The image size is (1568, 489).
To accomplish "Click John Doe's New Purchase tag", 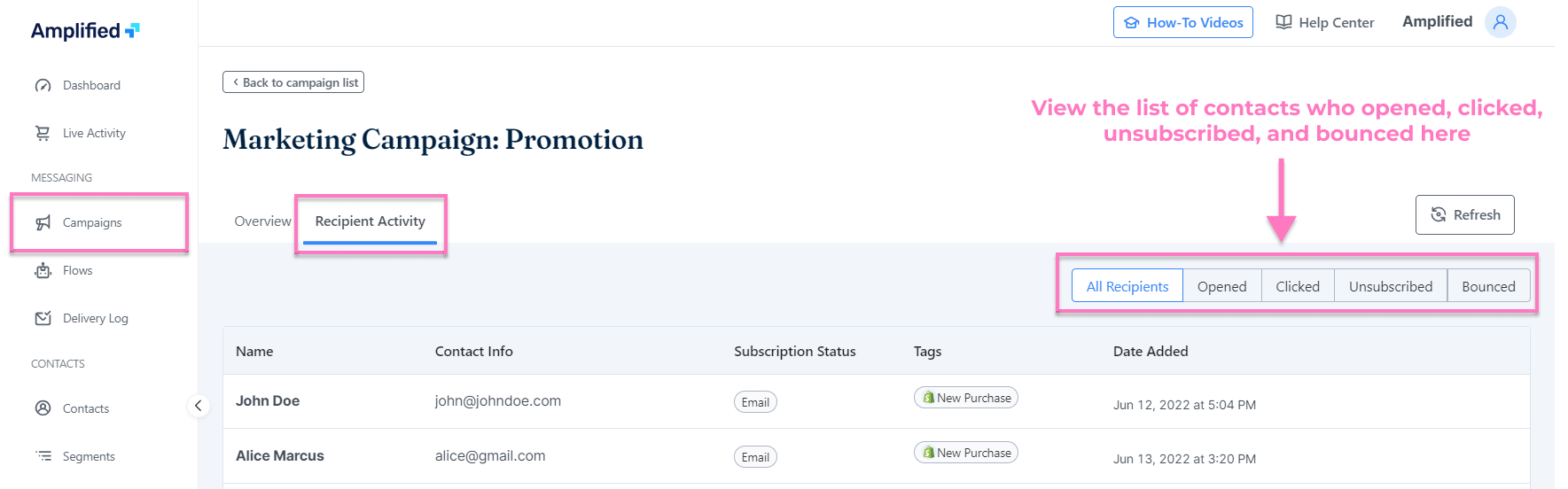I will [x=965, y=398].
